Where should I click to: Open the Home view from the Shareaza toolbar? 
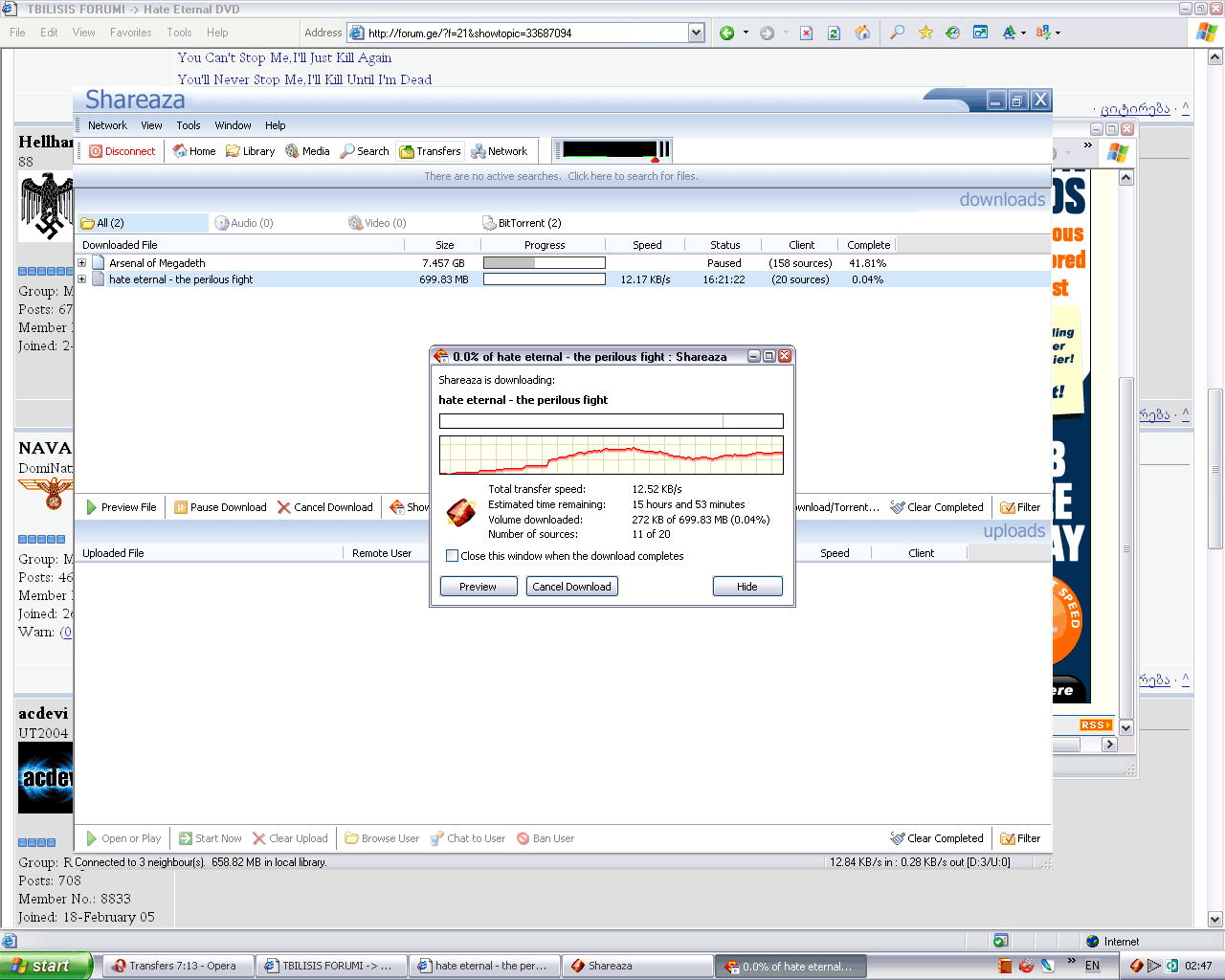pos(194,151)
